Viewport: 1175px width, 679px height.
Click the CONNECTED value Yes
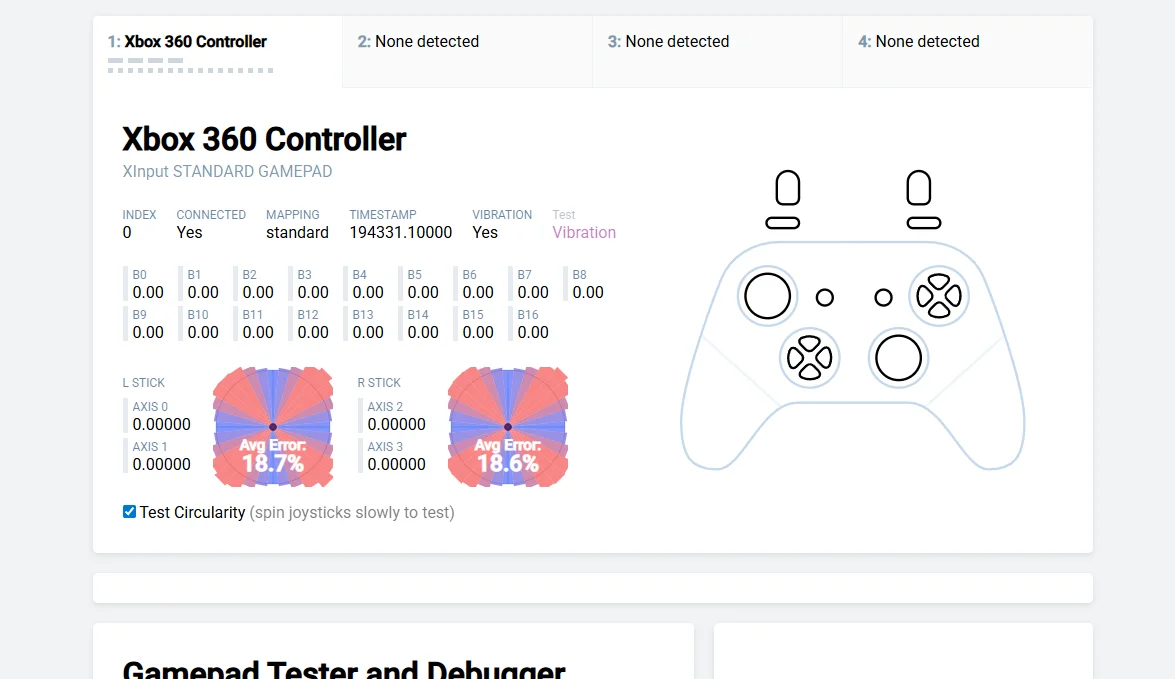click(190, 232)
